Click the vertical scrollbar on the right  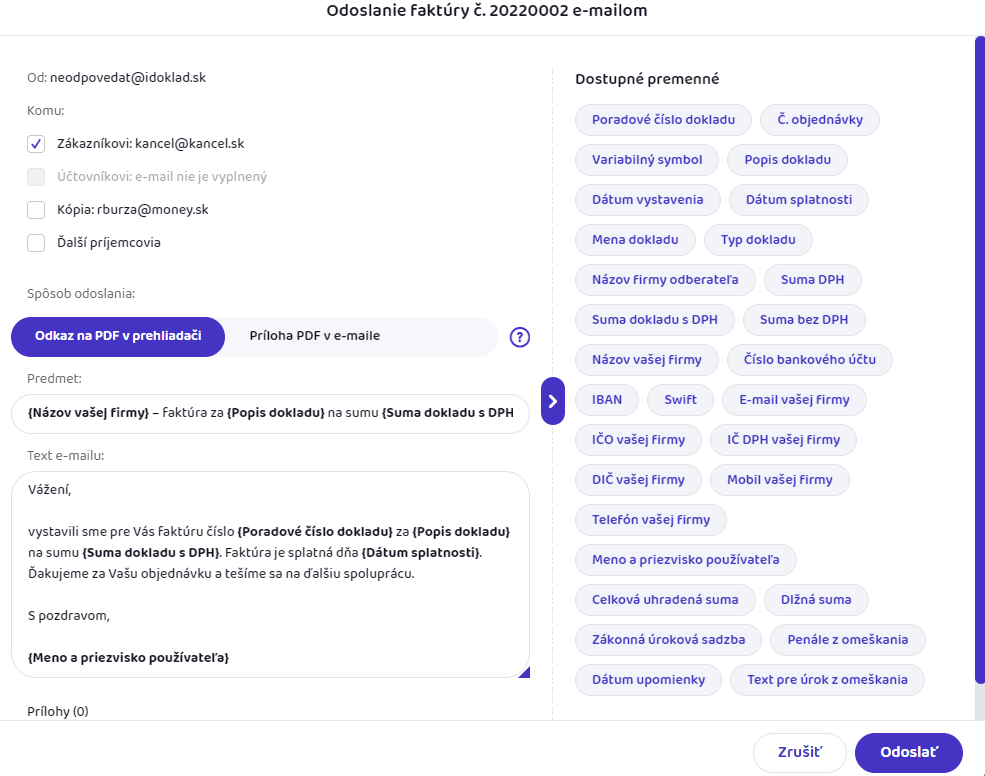pos(979,360)
